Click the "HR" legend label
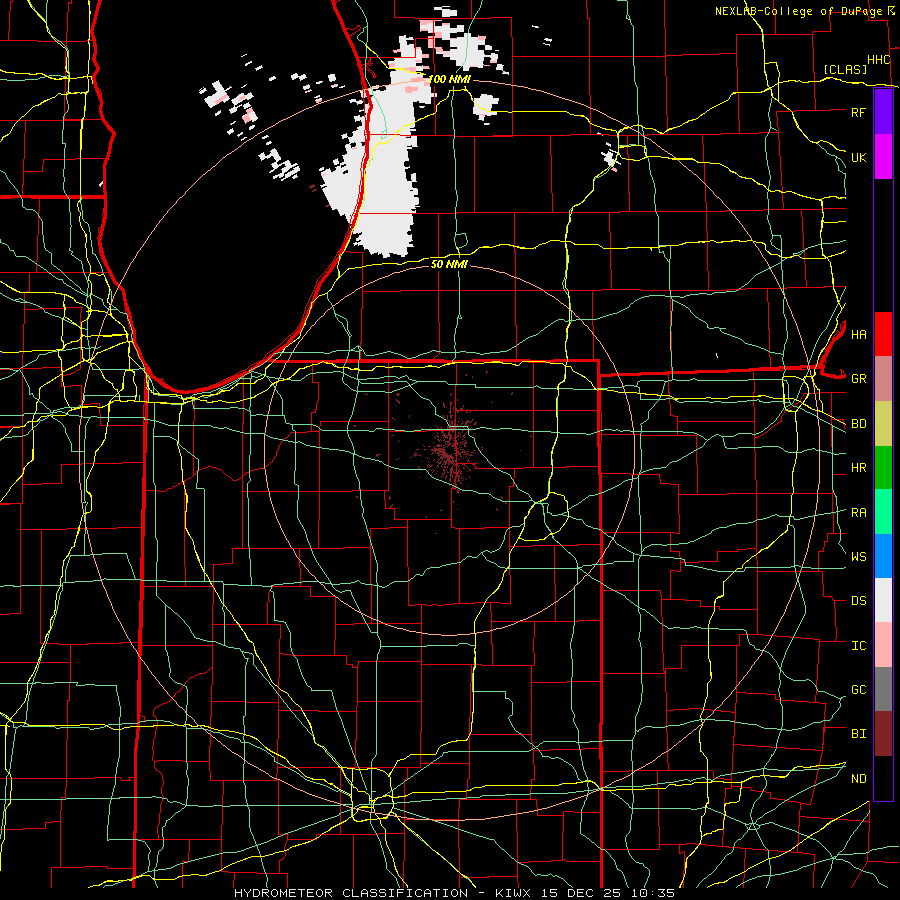 pos(858,468)
